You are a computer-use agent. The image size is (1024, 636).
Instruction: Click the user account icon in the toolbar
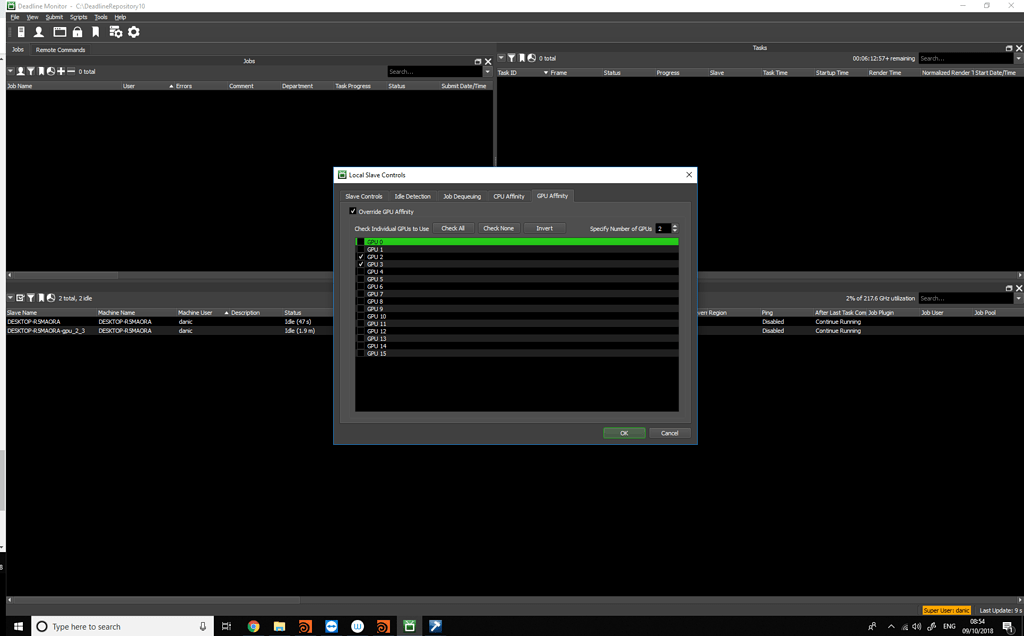[x=38, y=31]
